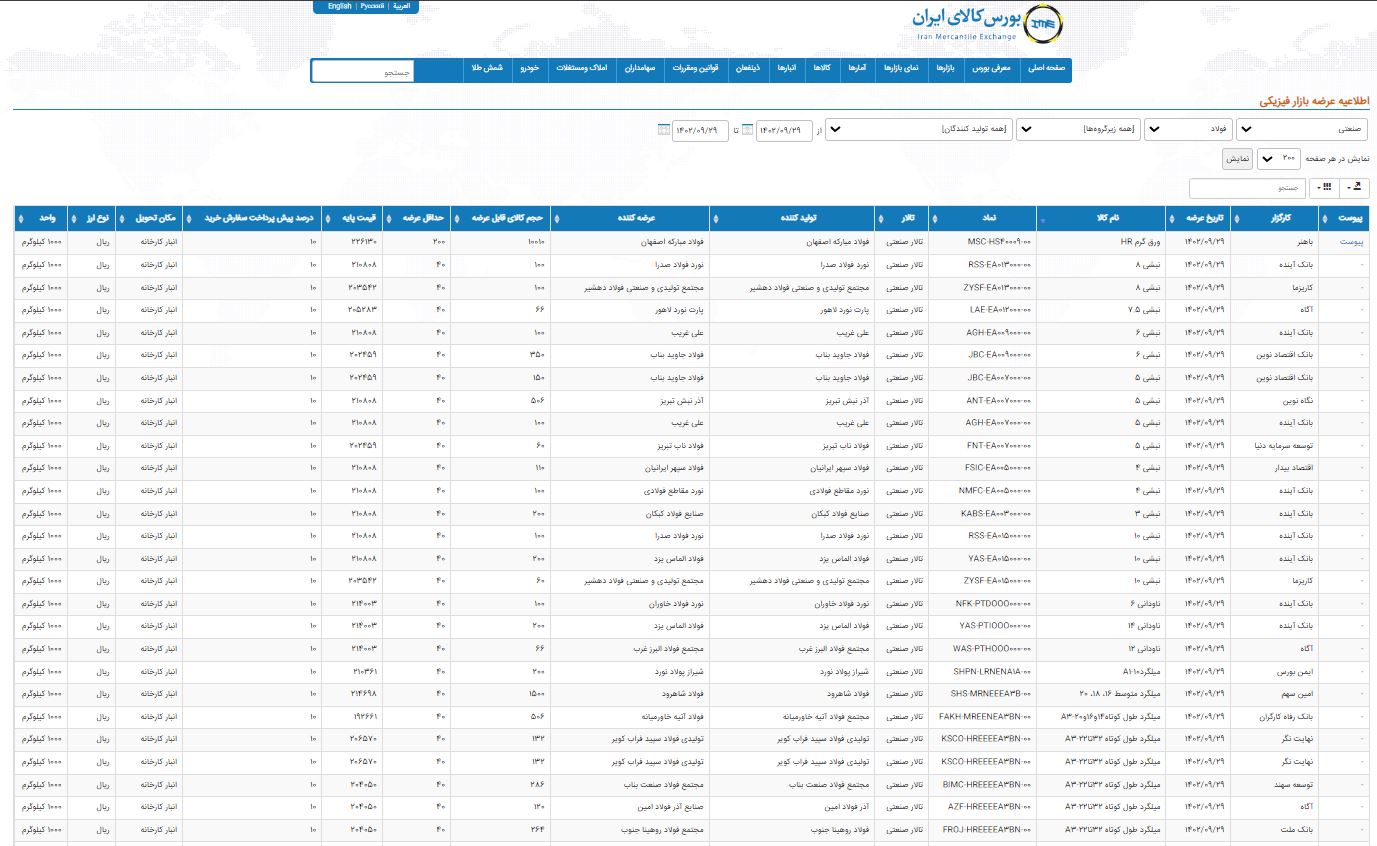The height and width of the screenshot is (846, 1377).
Task: Open بازارها menu item
Action: click(945, 68)
